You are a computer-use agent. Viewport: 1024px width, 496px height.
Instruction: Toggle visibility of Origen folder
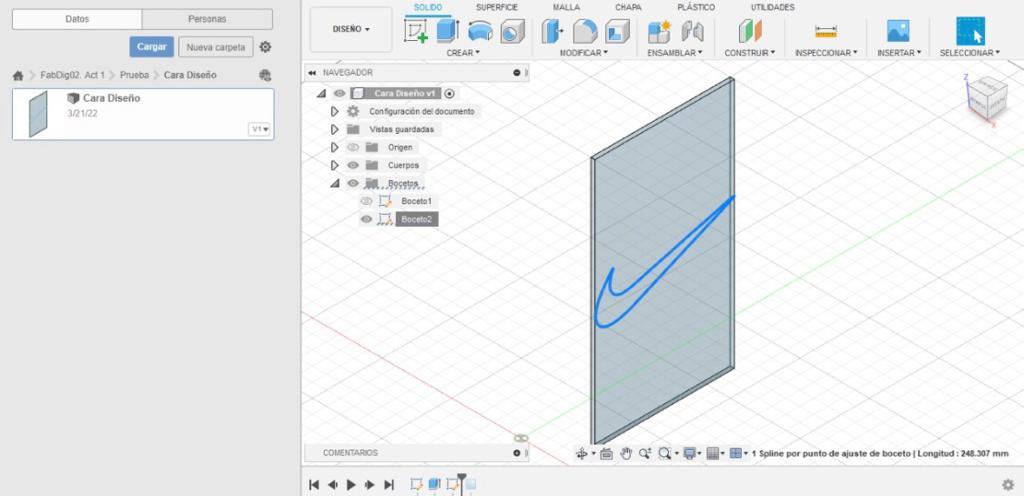[353, 147]
